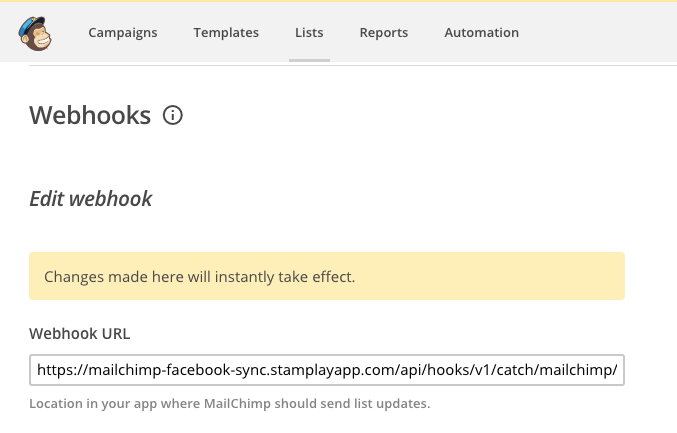Viewport: 677px width, 433px height.
Task: Click the "Edit webhook" subheading
Action: tap(91, 199)
